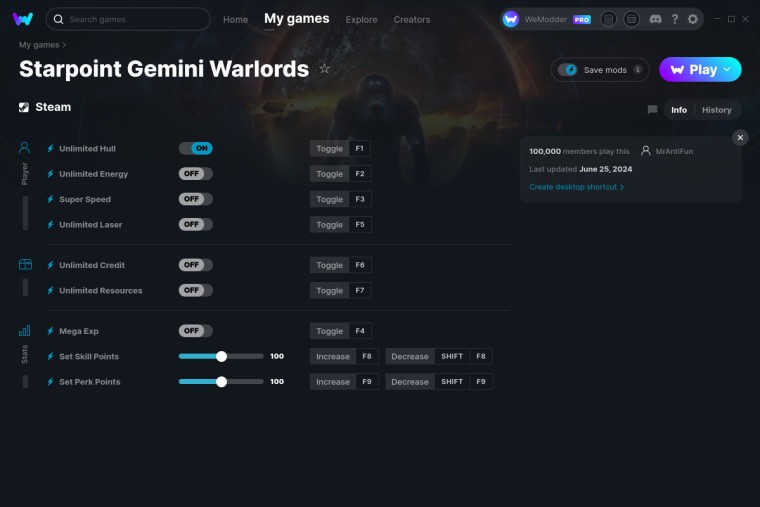Click lightning icon beside Super Speed
Image resolution: width=760 pixels, height=507 pixels.
coord(50,199)
